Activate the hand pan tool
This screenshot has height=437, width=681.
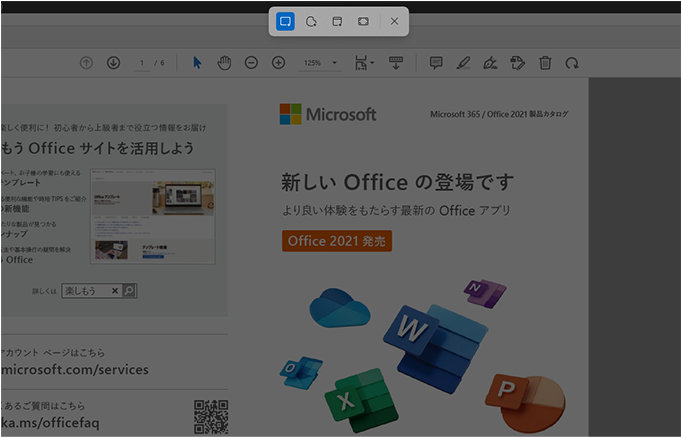click(x=224, y=63)
